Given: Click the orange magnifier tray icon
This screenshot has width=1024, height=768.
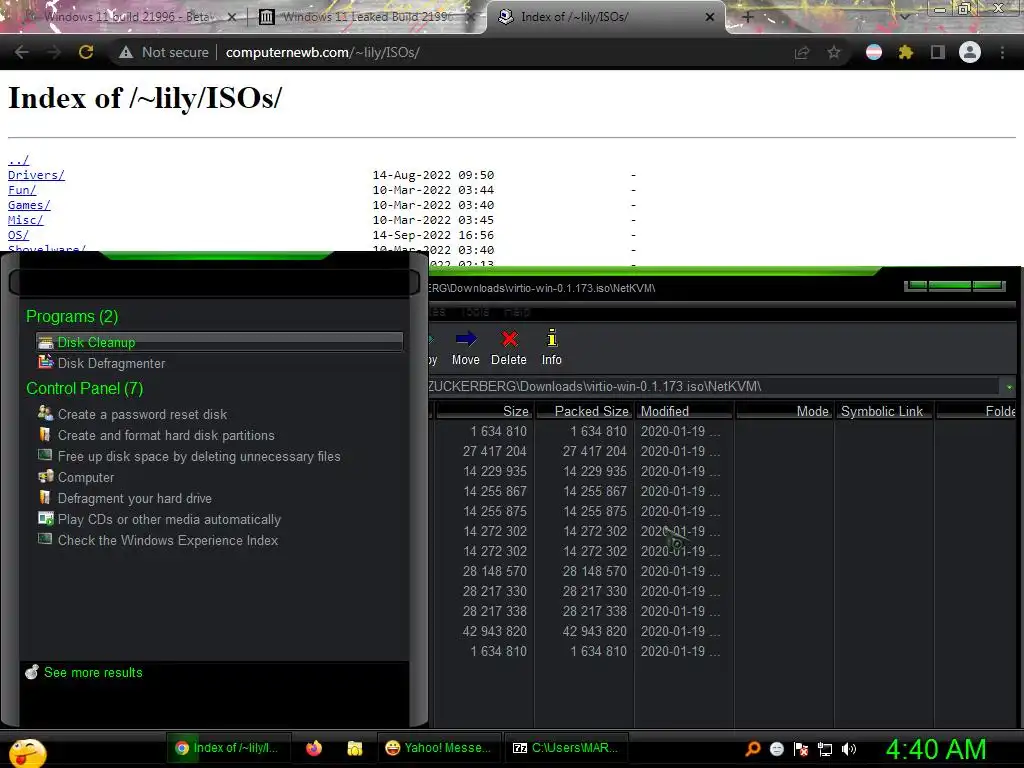Looking at the screenshot, I should point(753,749).
